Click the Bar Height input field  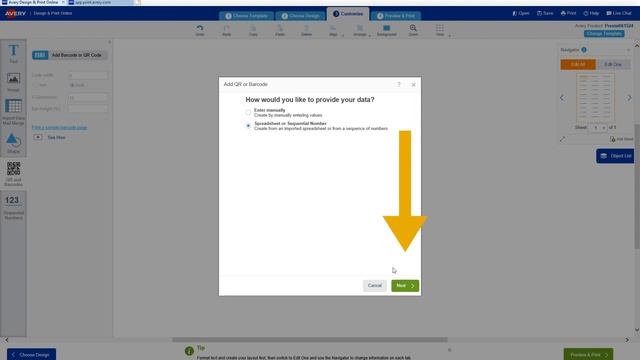pos(88,109)
